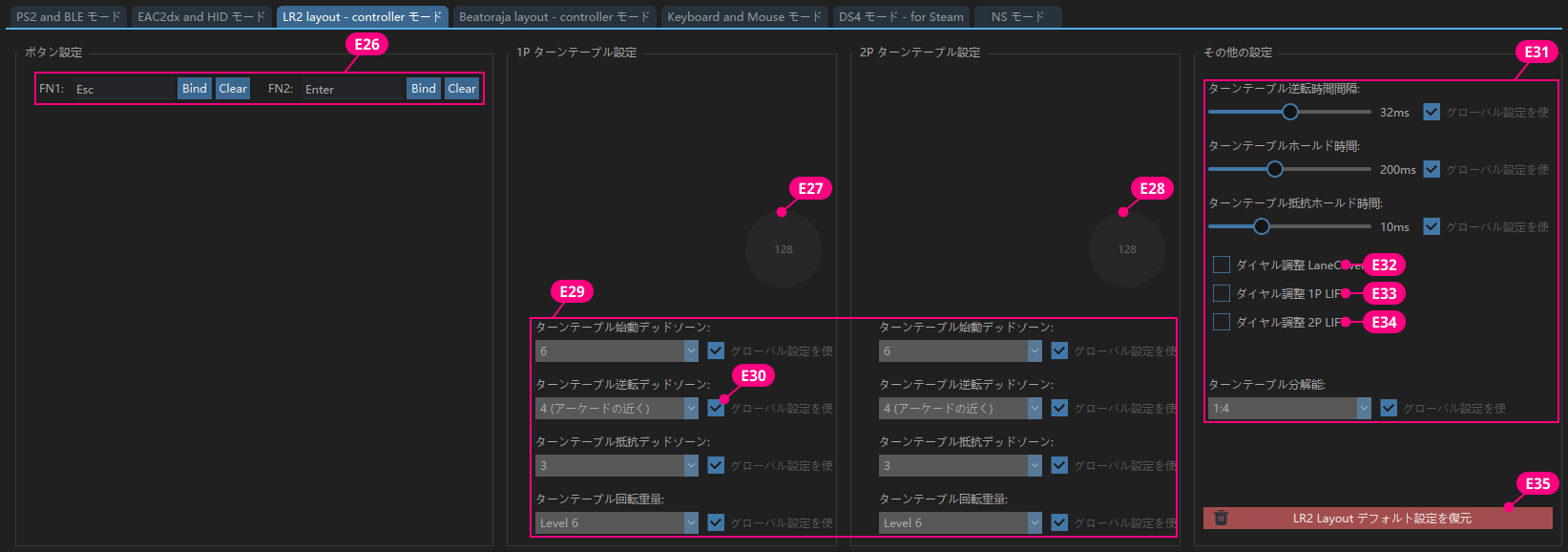Enable the ダイヤル調整 LaneCover checkbox
The width and height of the screenshot is (1568, 552).
tap(1222, 265)
